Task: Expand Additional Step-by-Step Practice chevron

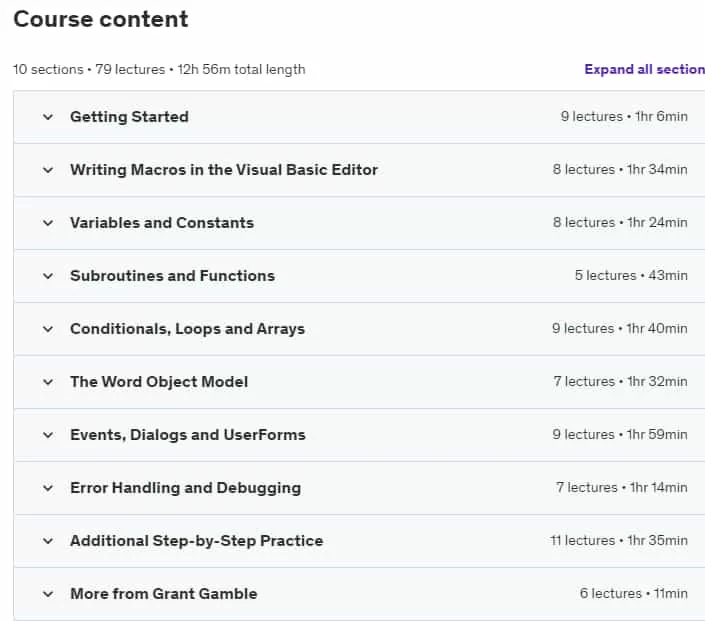Action: [x=48, y=541]
